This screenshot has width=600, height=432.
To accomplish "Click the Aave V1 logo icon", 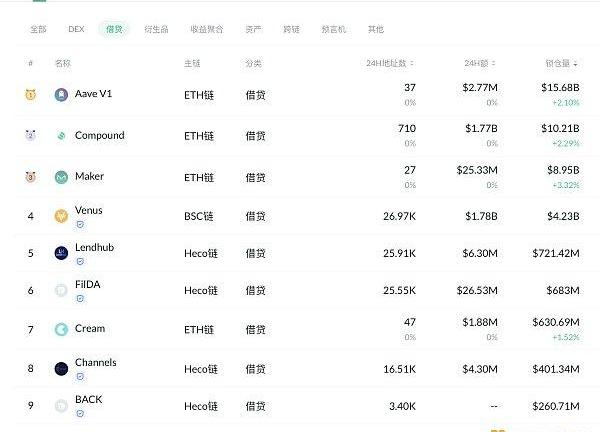I will pos(62,95).
